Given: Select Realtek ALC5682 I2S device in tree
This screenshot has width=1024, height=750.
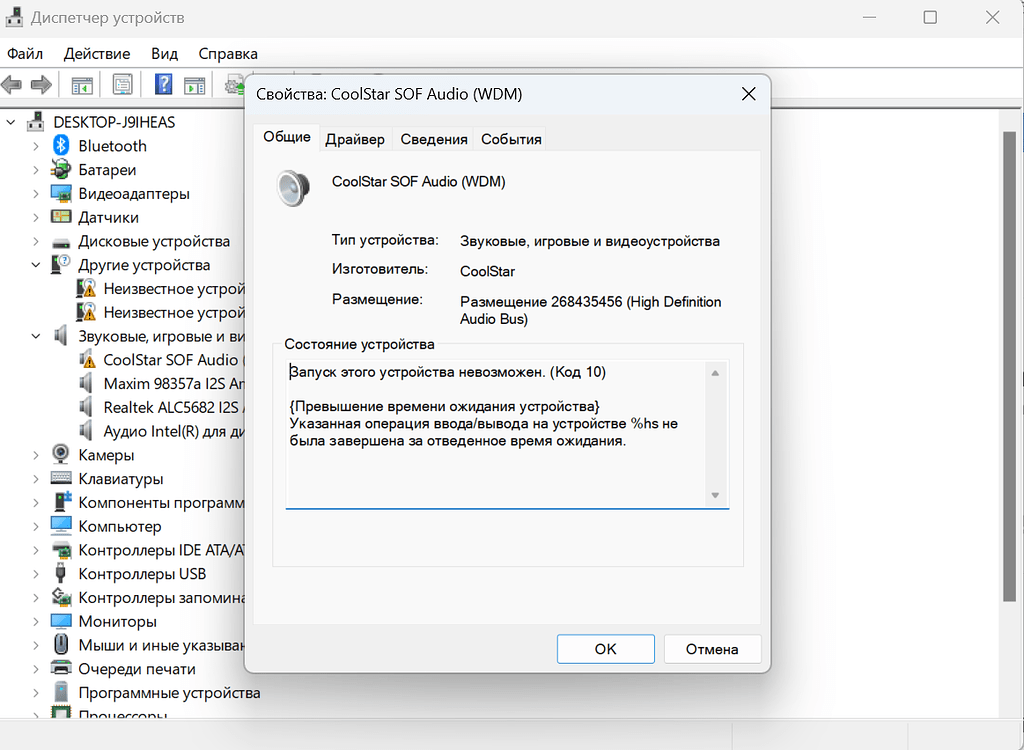Looking at the screenshot, I should coord(170,408).
